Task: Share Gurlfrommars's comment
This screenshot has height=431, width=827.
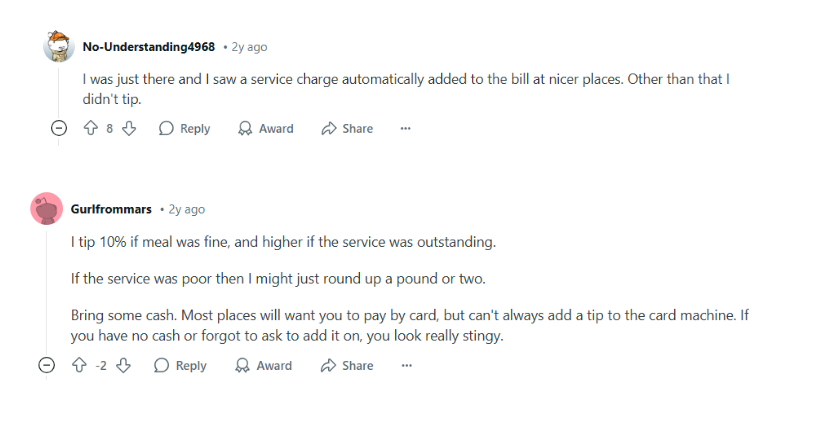Action: (x=346, y=366)
